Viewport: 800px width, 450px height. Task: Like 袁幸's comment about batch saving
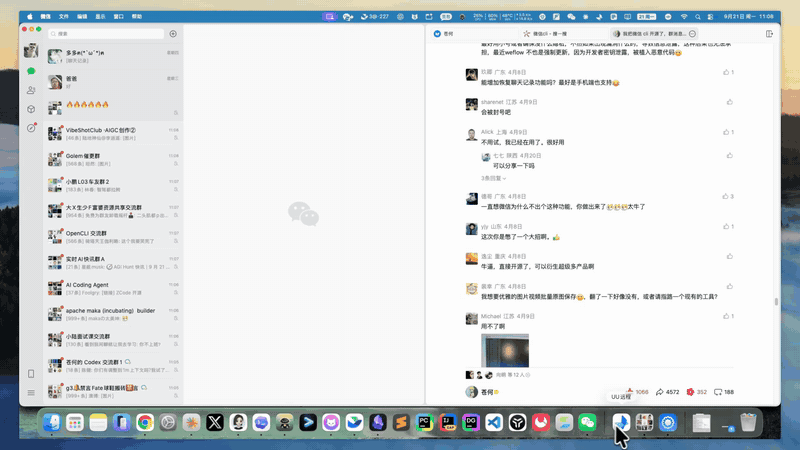pos(730,287)
